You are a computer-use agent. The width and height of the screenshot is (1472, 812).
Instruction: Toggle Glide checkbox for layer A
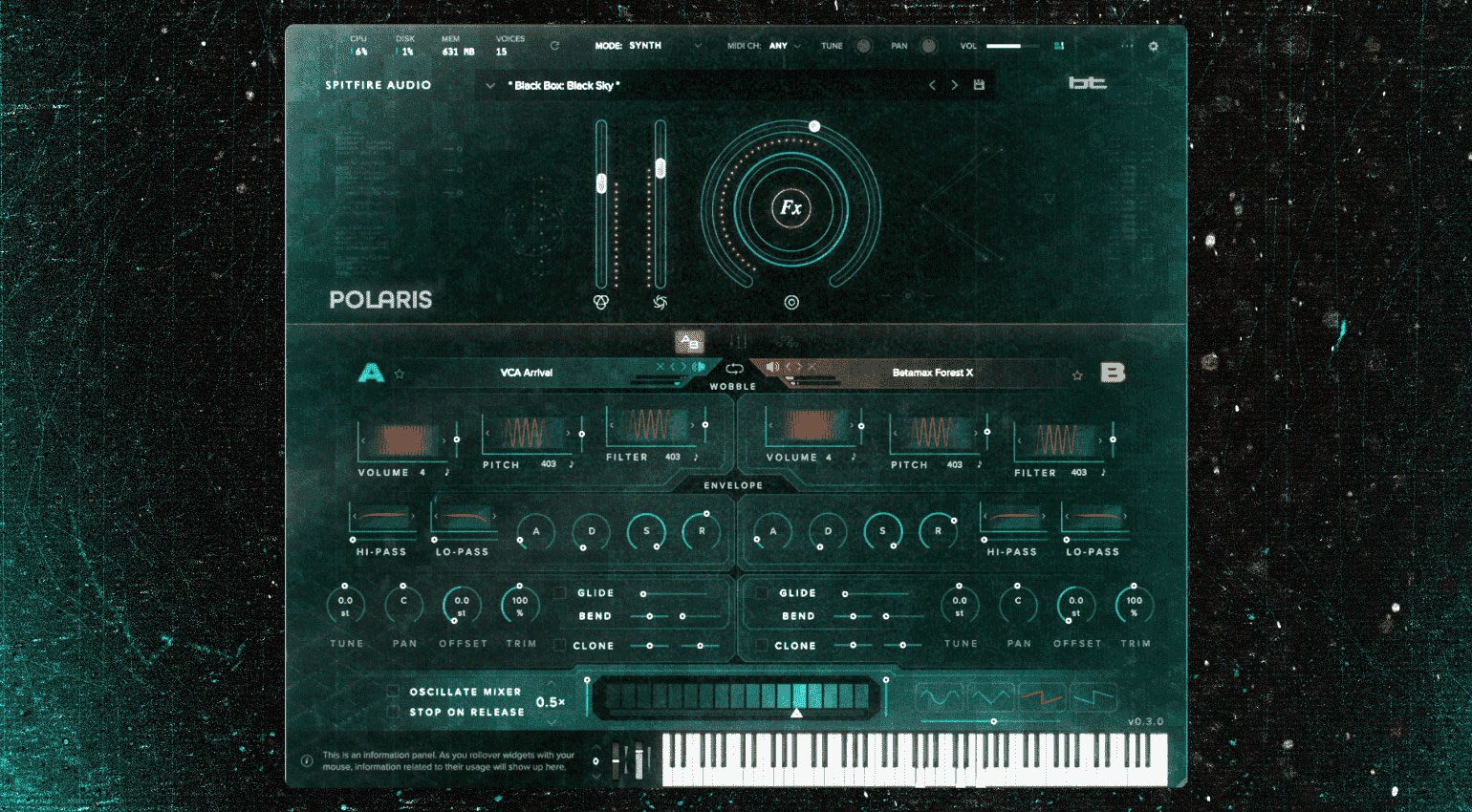point(560,593)
